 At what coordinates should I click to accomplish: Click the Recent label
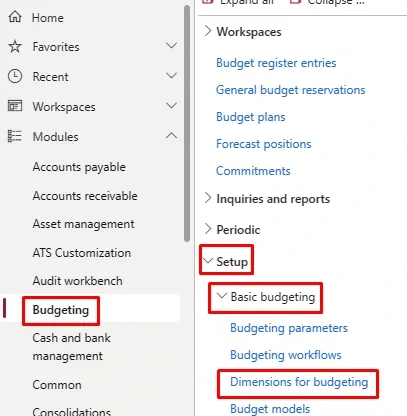coord(50,77)
